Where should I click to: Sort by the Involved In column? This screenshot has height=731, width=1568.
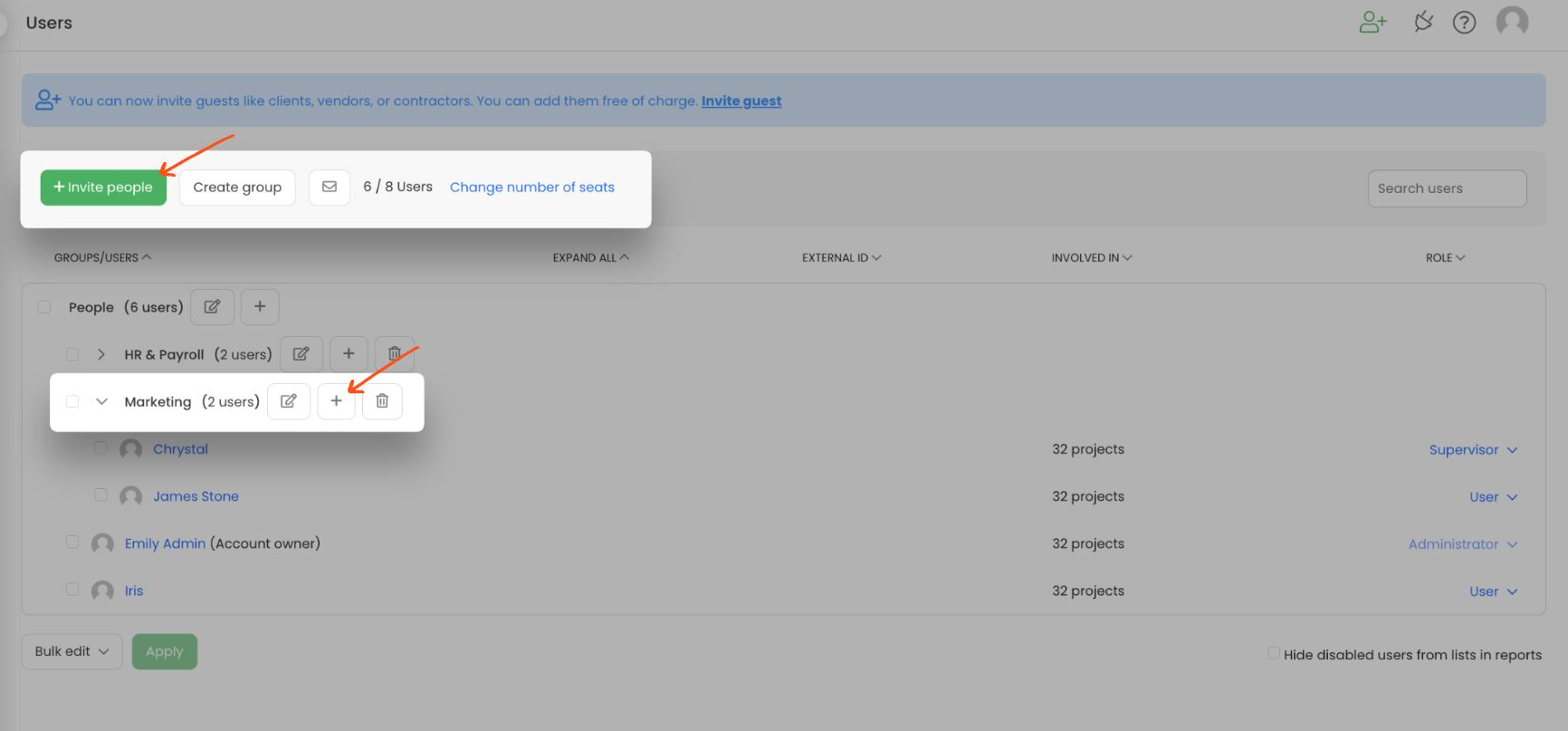tap(1092, 258)
